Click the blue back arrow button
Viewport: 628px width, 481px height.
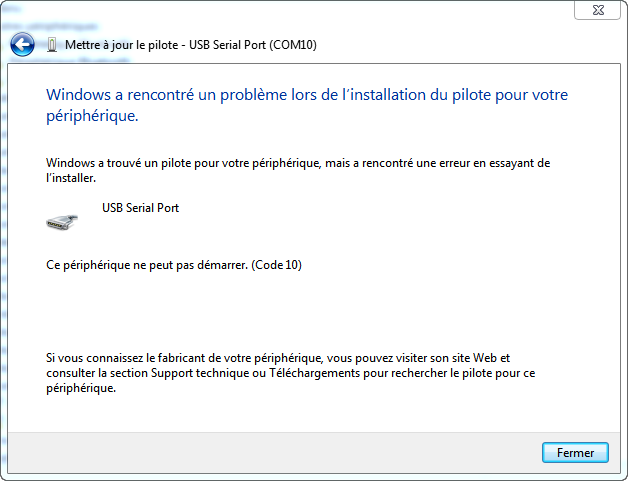click(22, 44)
